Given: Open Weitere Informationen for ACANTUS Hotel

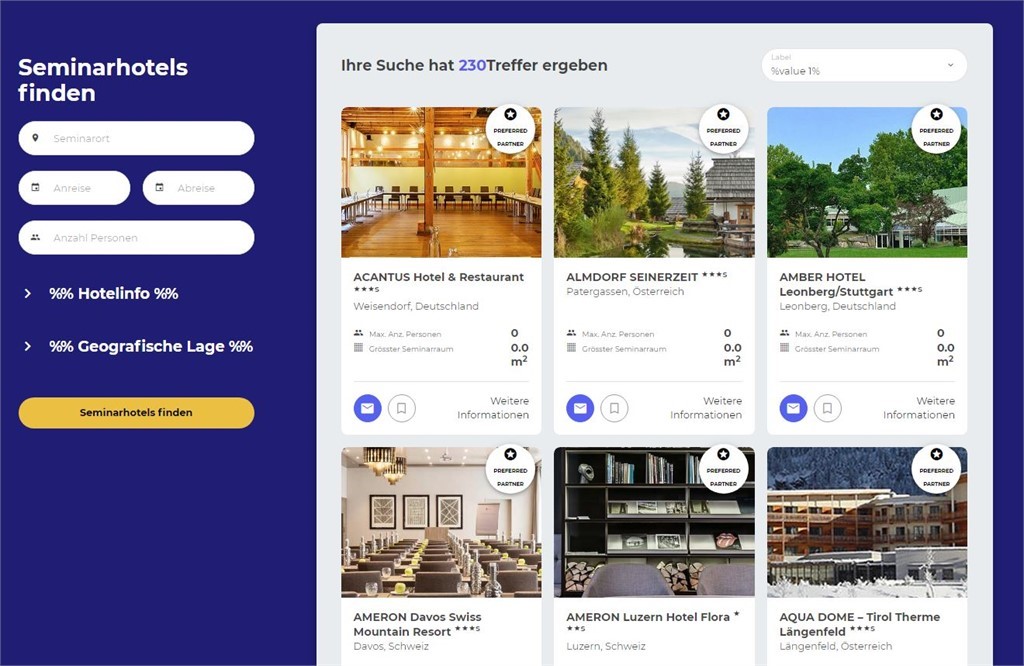Looking at the screenshot, I should click(x=493, y=408).
